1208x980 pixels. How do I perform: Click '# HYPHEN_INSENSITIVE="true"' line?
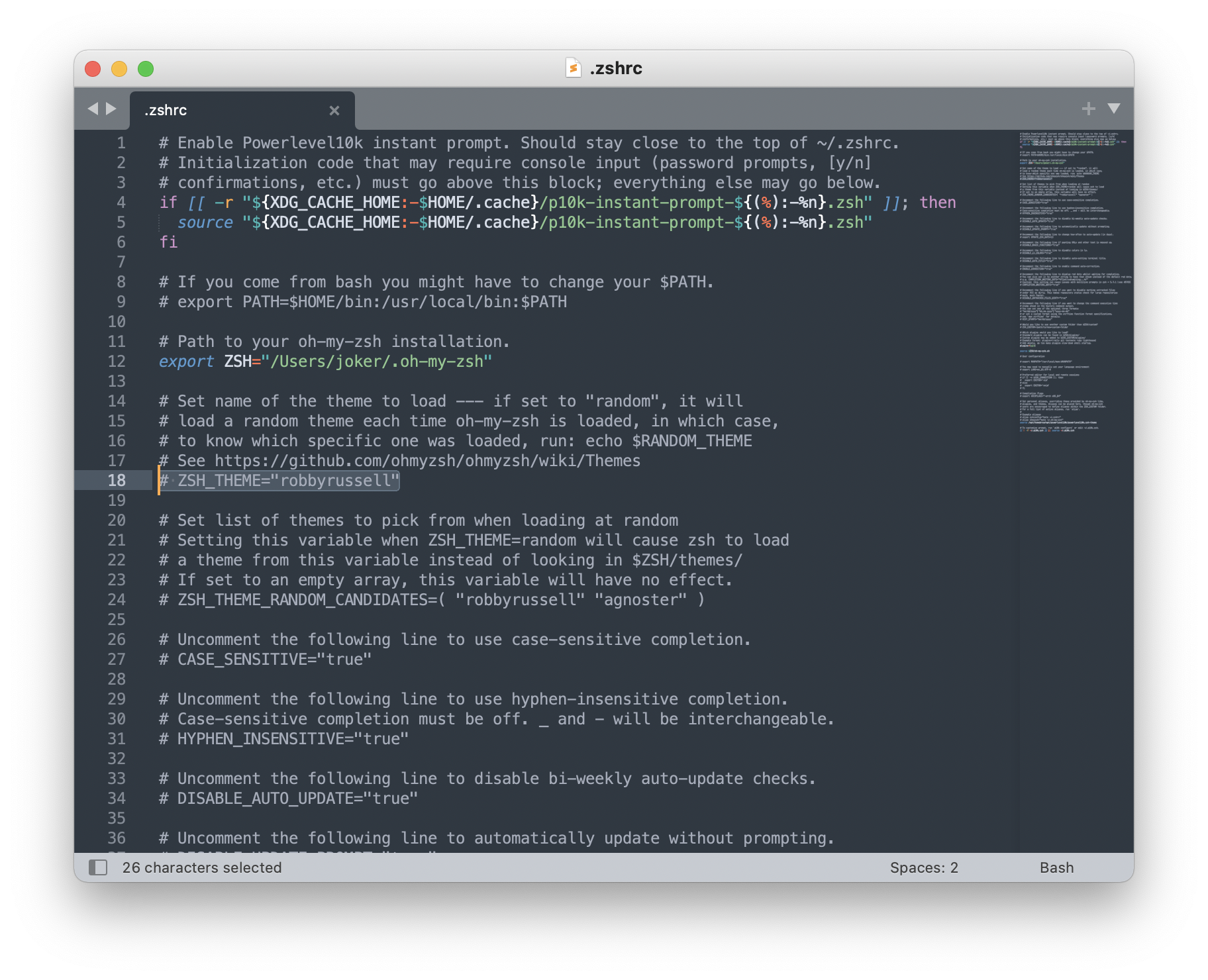283,739
